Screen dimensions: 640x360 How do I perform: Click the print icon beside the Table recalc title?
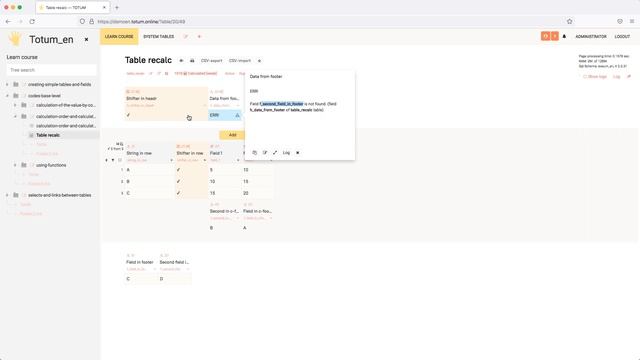point(192,61)
